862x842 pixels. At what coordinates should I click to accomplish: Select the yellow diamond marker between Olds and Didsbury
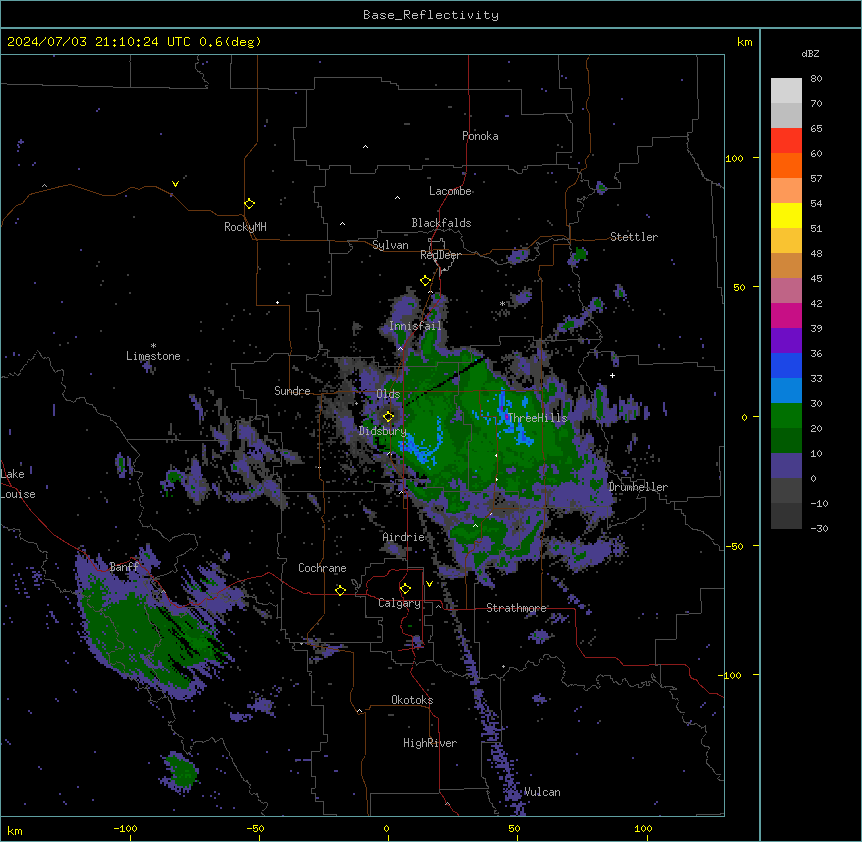tap(388, 416)
